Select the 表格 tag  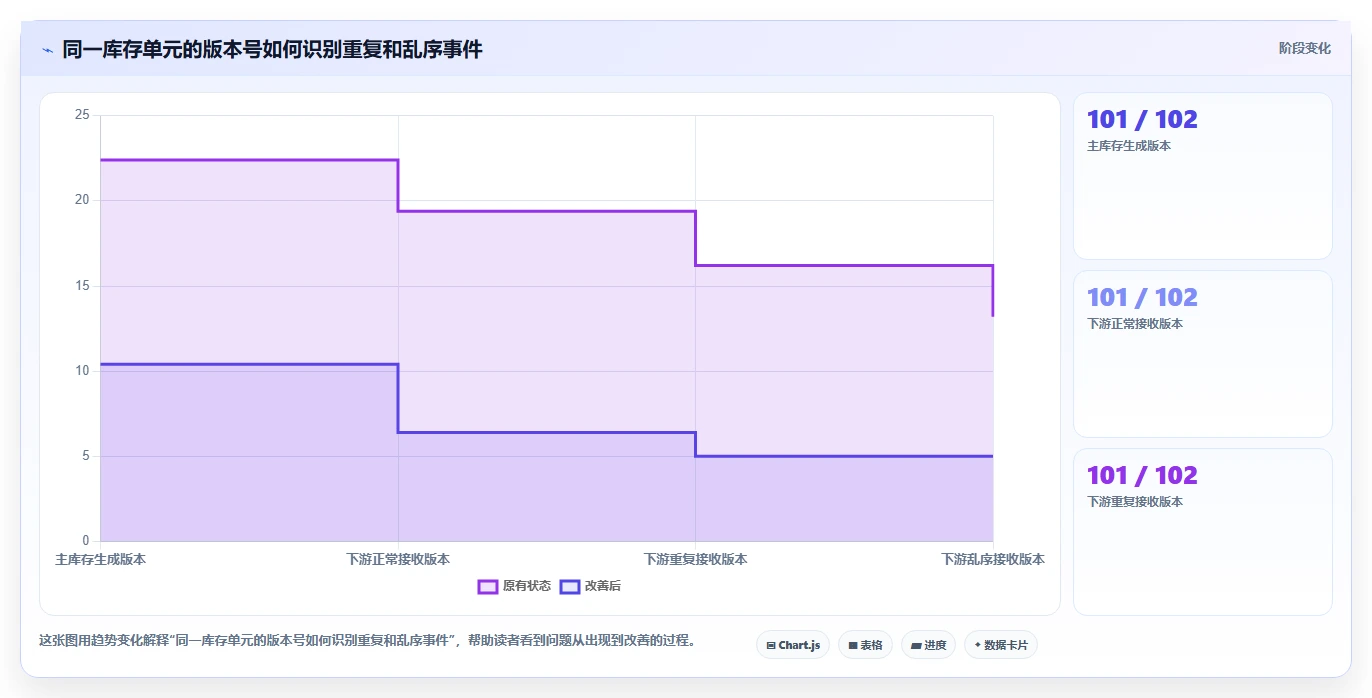865,645
